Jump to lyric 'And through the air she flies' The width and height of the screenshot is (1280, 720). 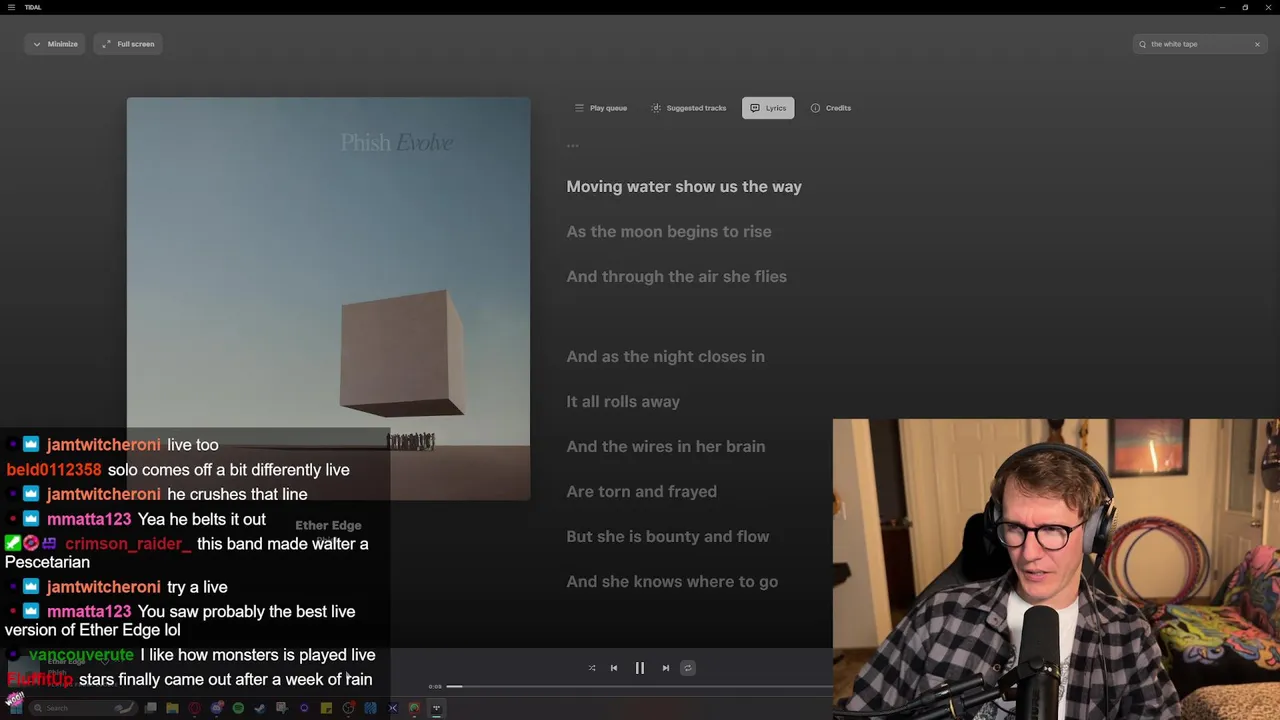(677, 277)
